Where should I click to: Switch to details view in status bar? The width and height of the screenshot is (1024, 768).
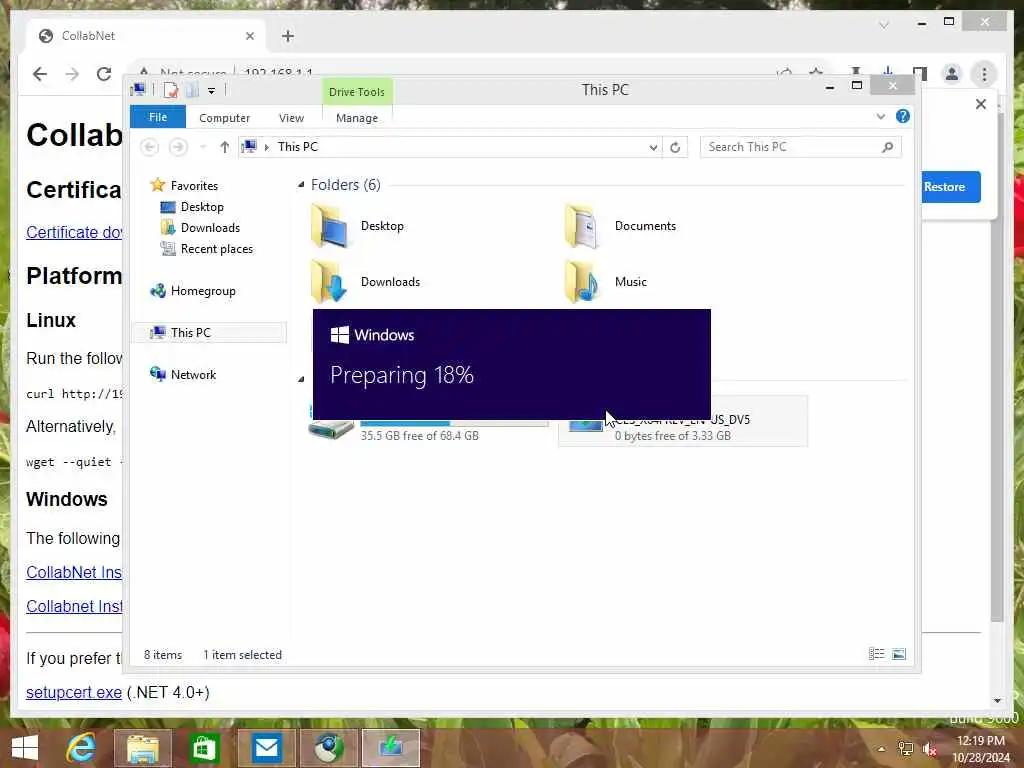click(876, 654)
